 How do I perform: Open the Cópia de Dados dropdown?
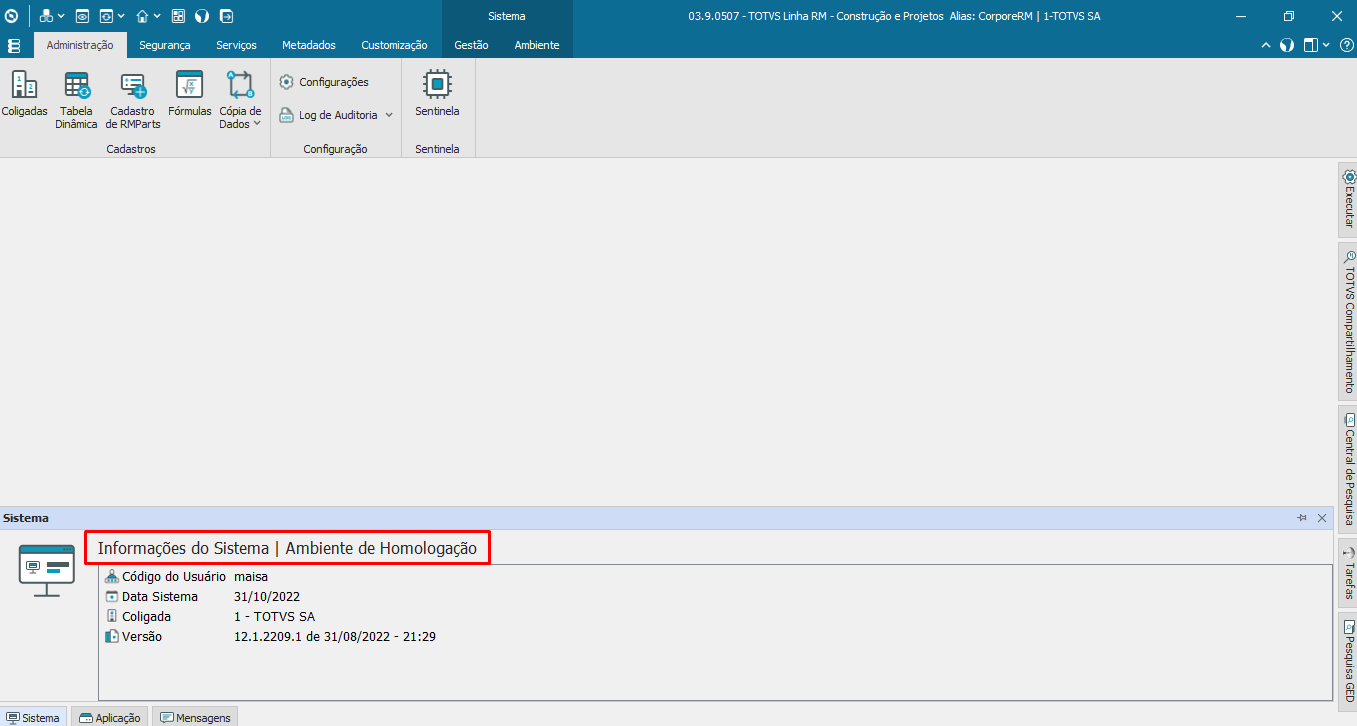(x=240, y=101)
